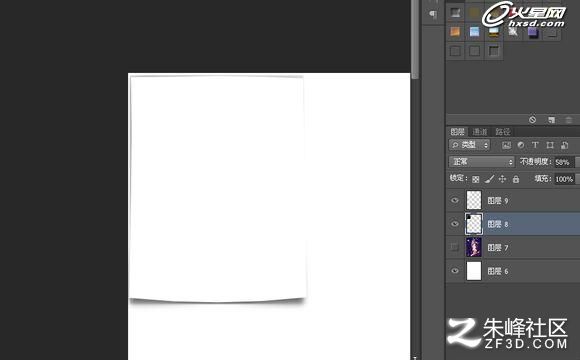The width and height of the screenshot is (580, 360).
Task: Toggle lock transparent pixels
Action: pos(476,179)
